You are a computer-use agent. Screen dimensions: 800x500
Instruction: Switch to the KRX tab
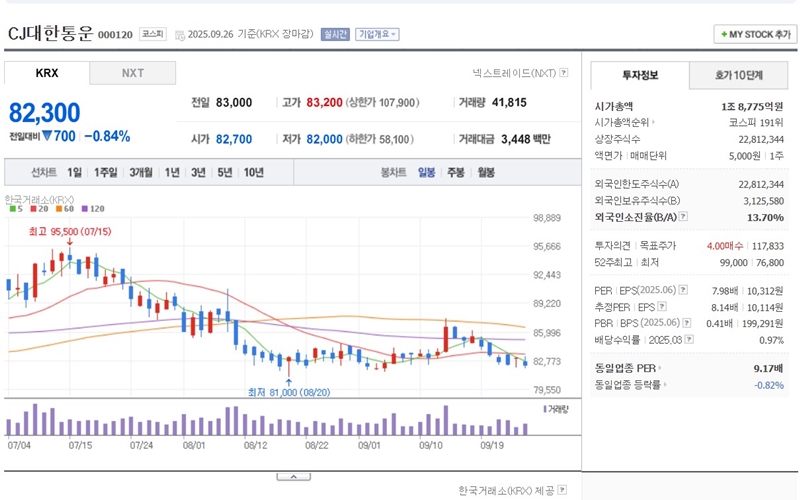47,73
